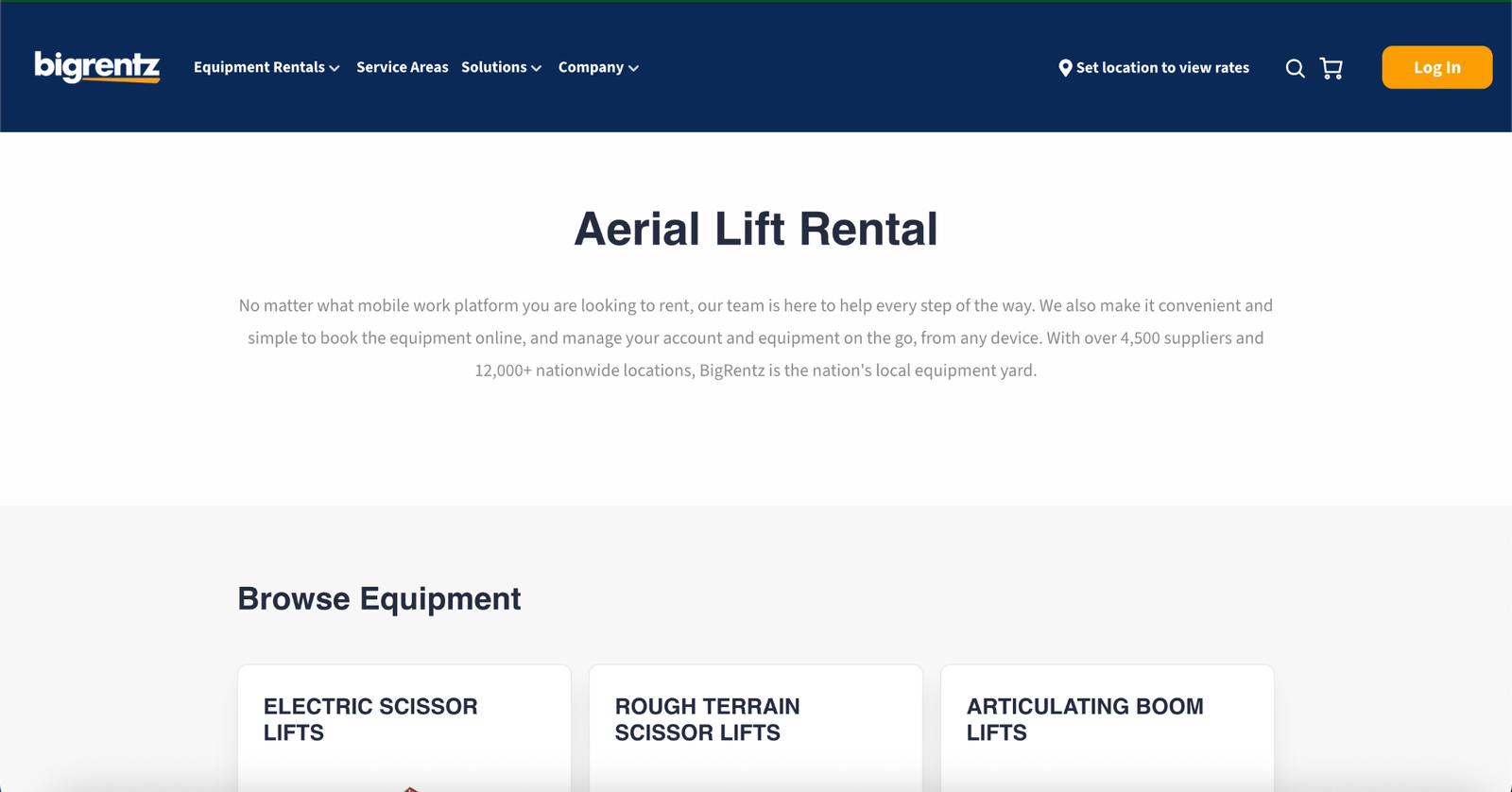Go to Service Areas
This screenshot has height=792, width=1512.
click(x=402, y=67)
